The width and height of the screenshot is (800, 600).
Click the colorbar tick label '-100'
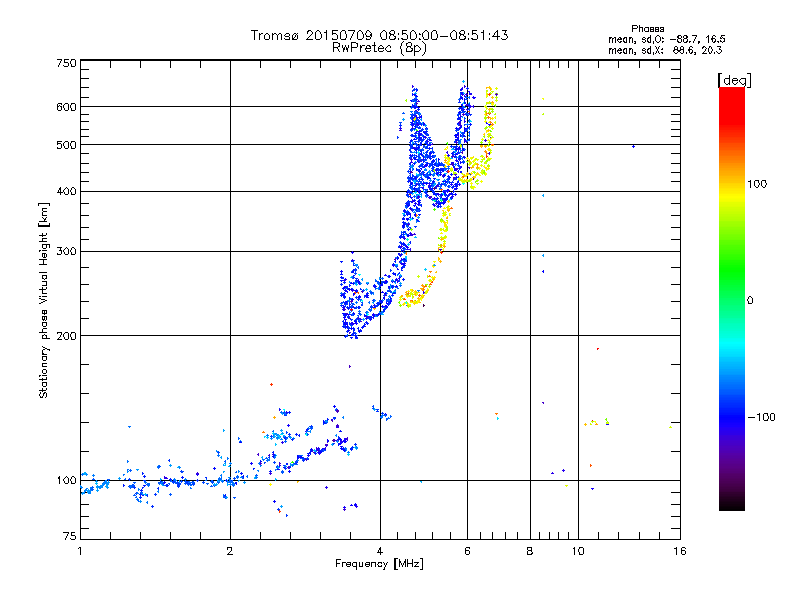761,417
